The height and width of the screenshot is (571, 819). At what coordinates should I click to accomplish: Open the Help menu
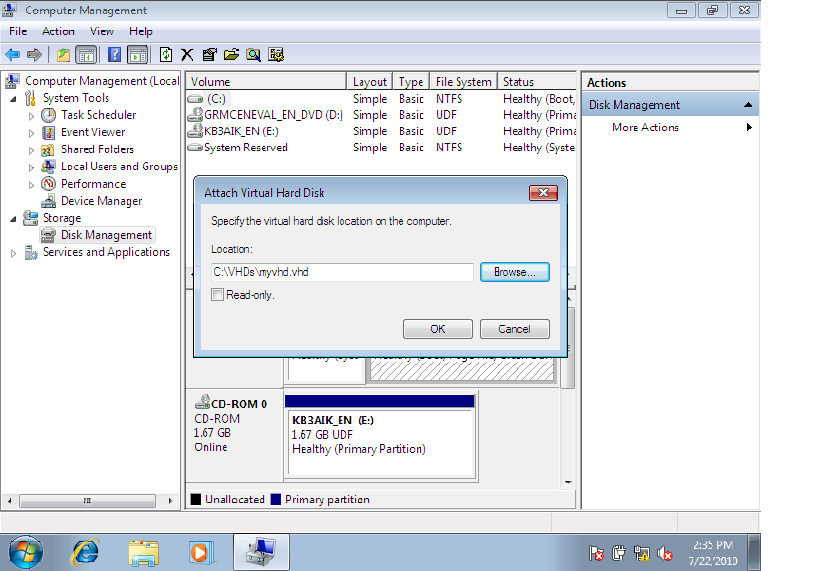[141, 31]
